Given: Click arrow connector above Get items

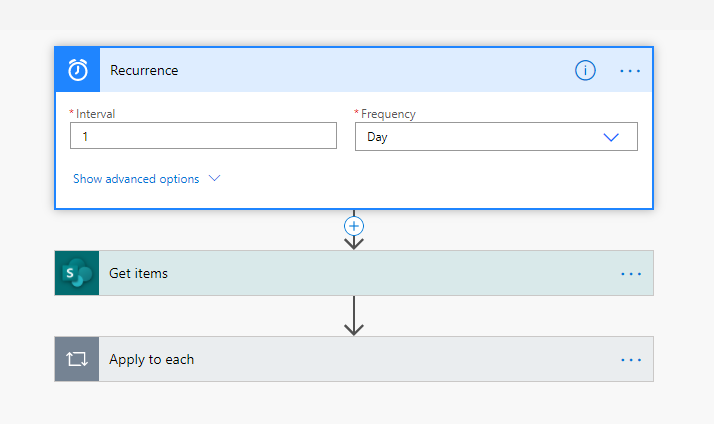Looking at the screenshot, I should (353, 241).
